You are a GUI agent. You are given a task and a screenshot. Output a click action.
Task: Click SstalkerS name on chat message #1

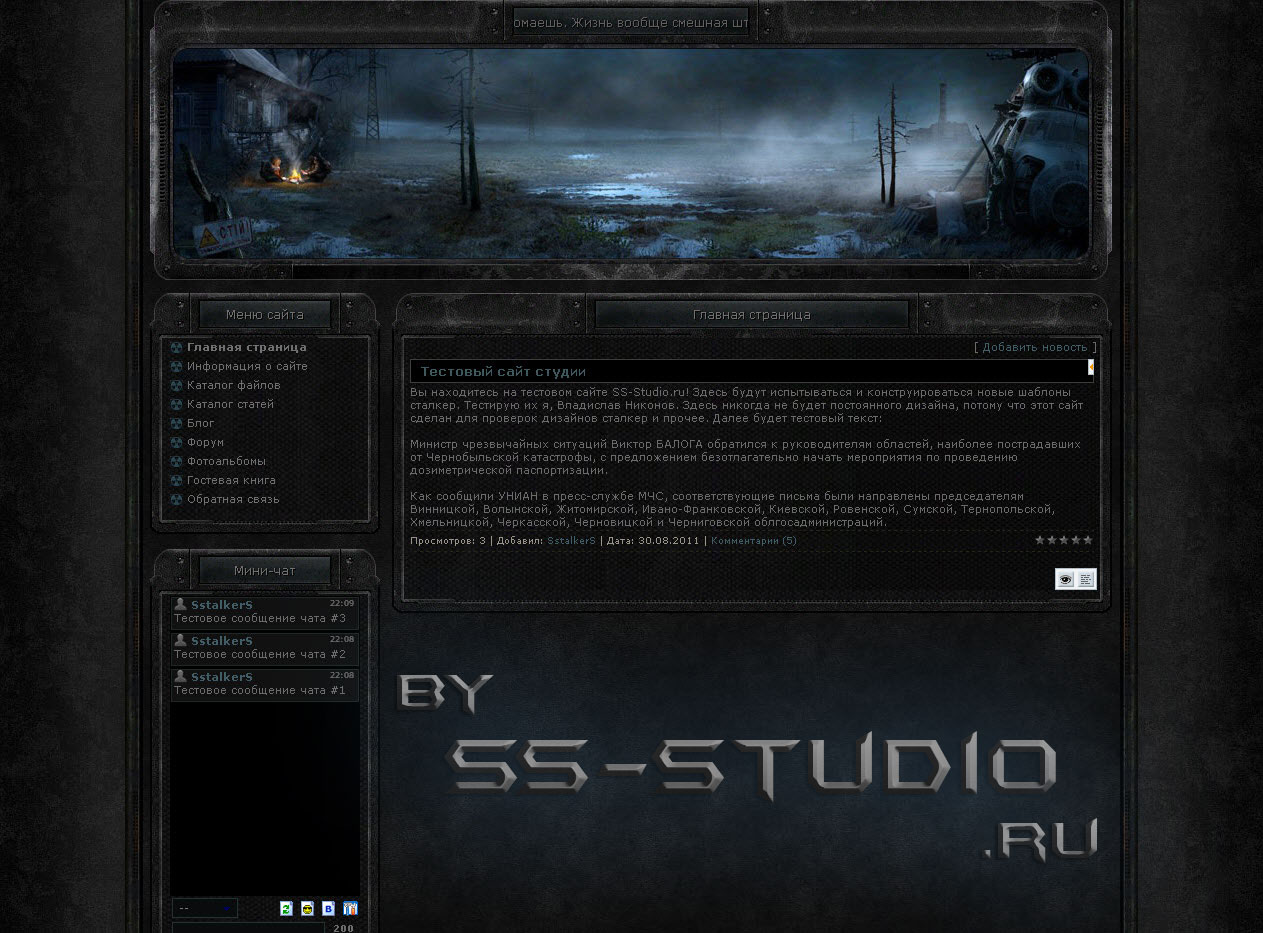tap(222, 677)
